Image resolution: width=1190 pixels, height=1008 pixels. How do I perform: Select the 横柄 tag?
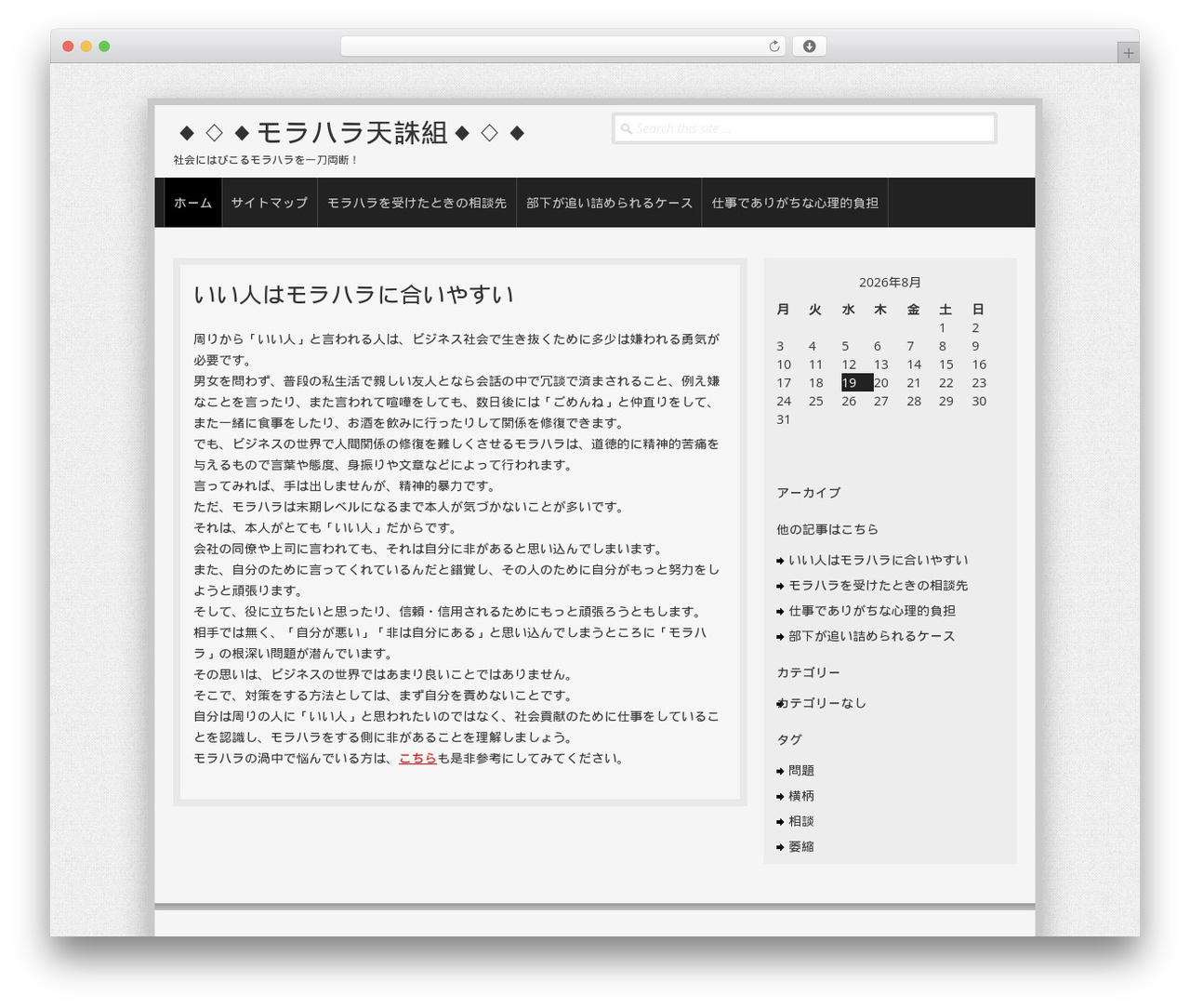click(801, 796)
